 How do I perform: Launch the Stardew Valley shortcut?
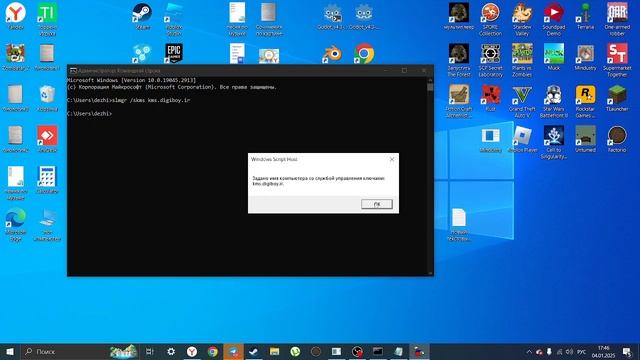coord(522,19)
